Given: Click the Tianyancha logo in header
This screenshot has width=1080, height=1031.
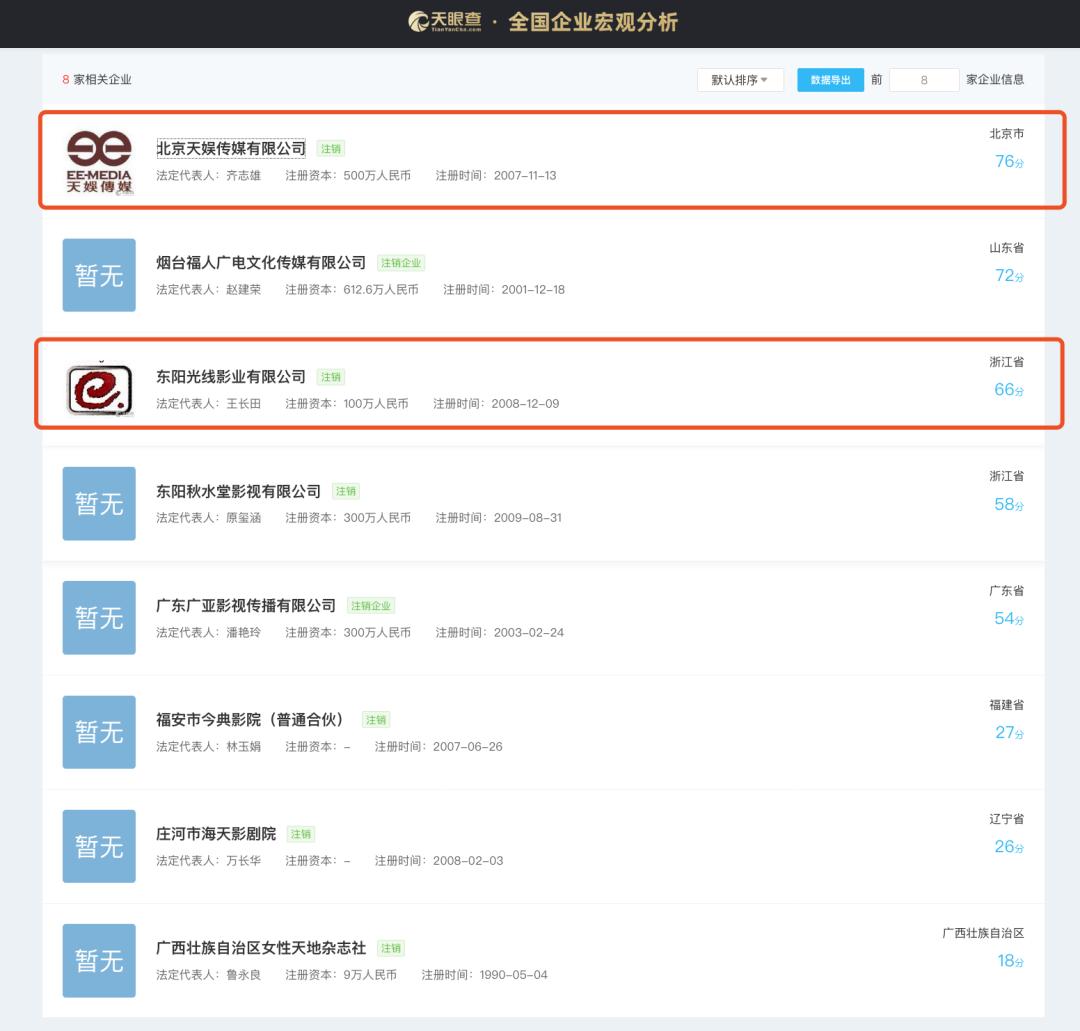Looking at the screenshot, I should click(445, 22).
